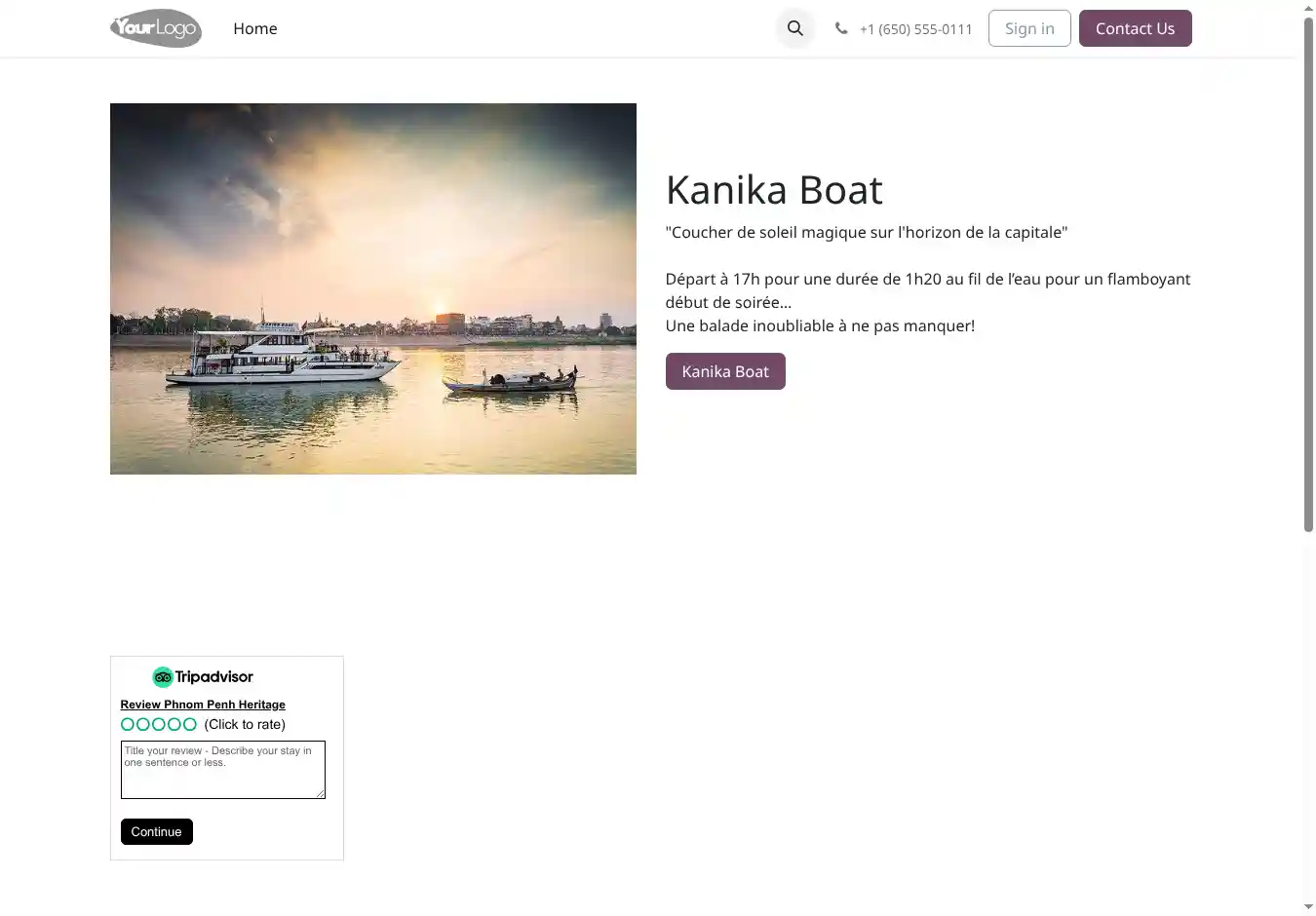Screen dimensions: 1316x916
Task: Select the second Tripadvisor rating circle
Action: (143, 724)
